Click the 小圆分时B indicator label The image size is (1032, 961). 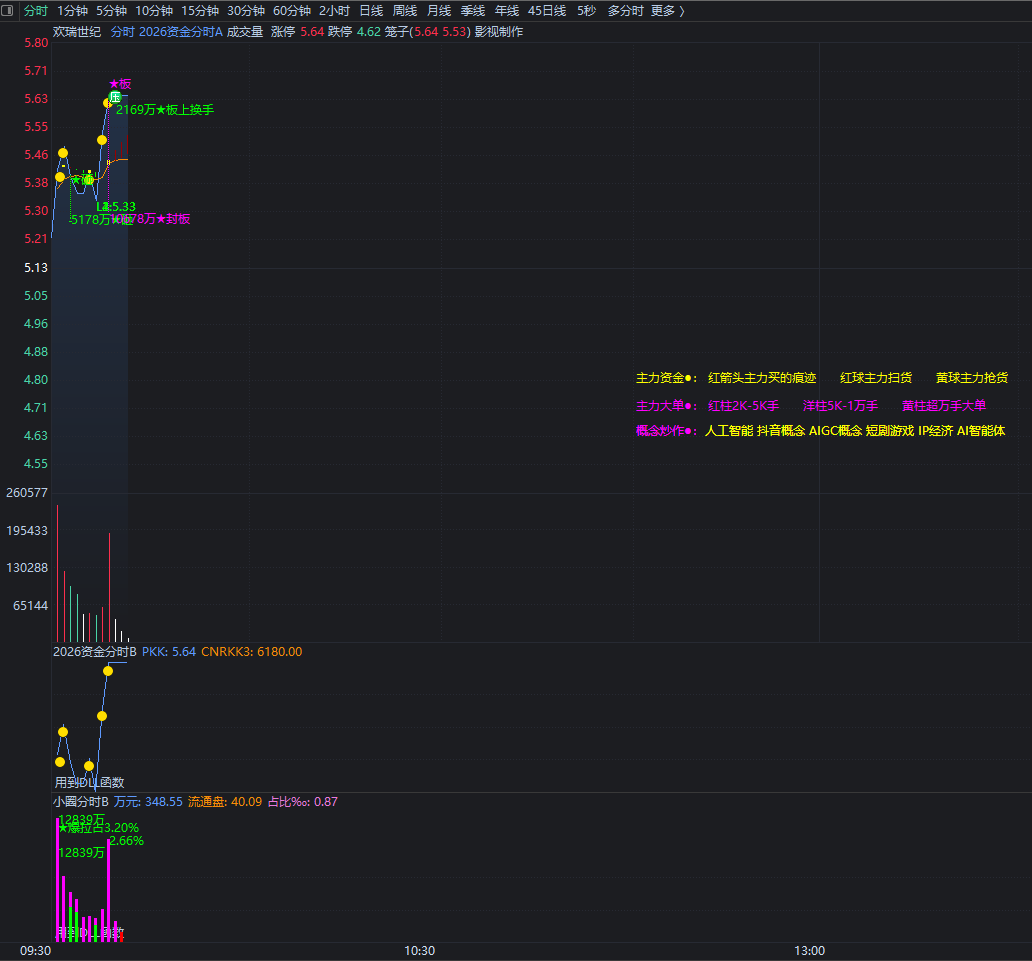coord(81,802)
